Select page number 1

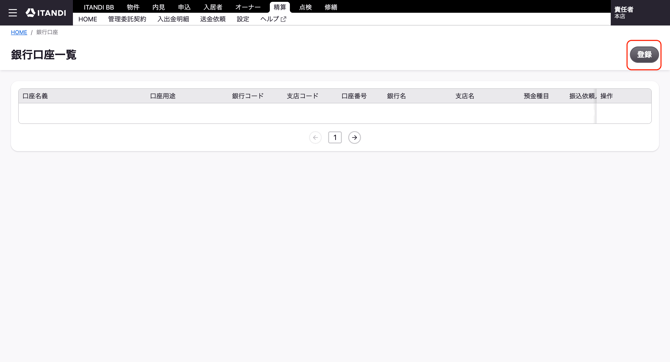(x=335, y=138)
